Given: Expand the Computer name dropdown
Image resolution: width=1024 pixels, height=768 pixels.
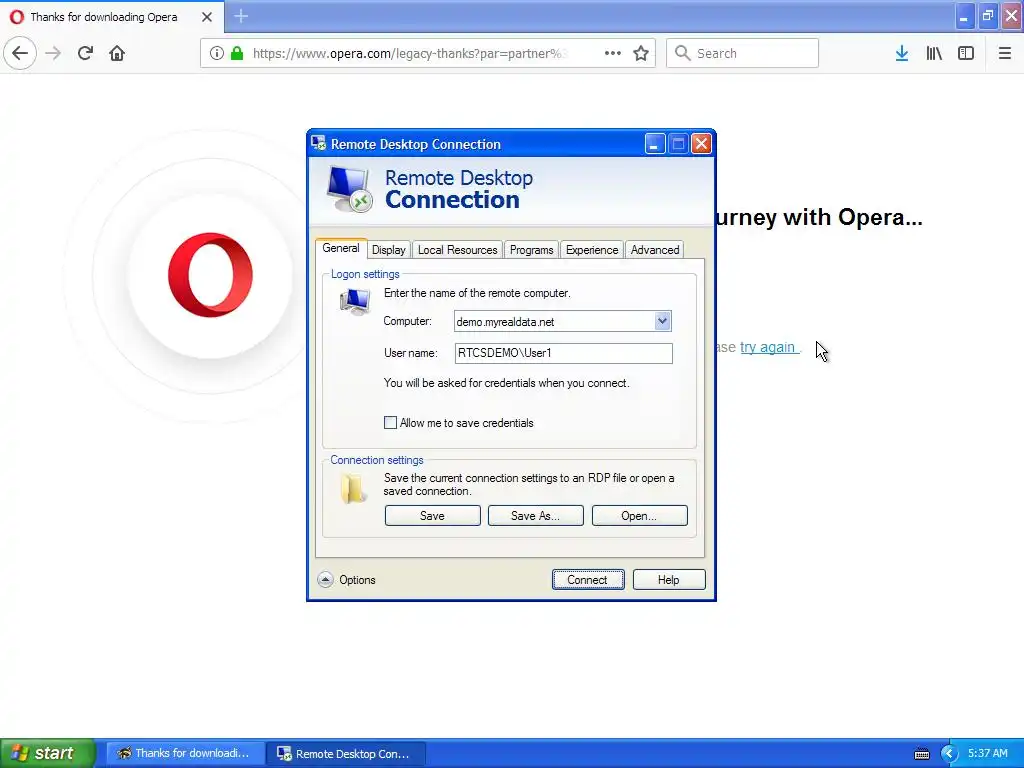Looking at the screenshot, I should (x=662, y=321).
